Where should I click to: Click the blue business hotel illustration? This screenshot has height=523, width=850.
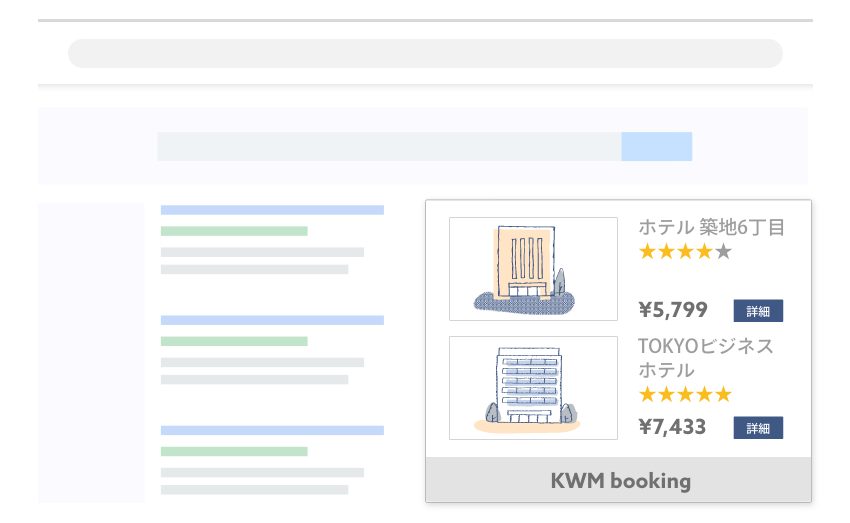click(533, 388)
